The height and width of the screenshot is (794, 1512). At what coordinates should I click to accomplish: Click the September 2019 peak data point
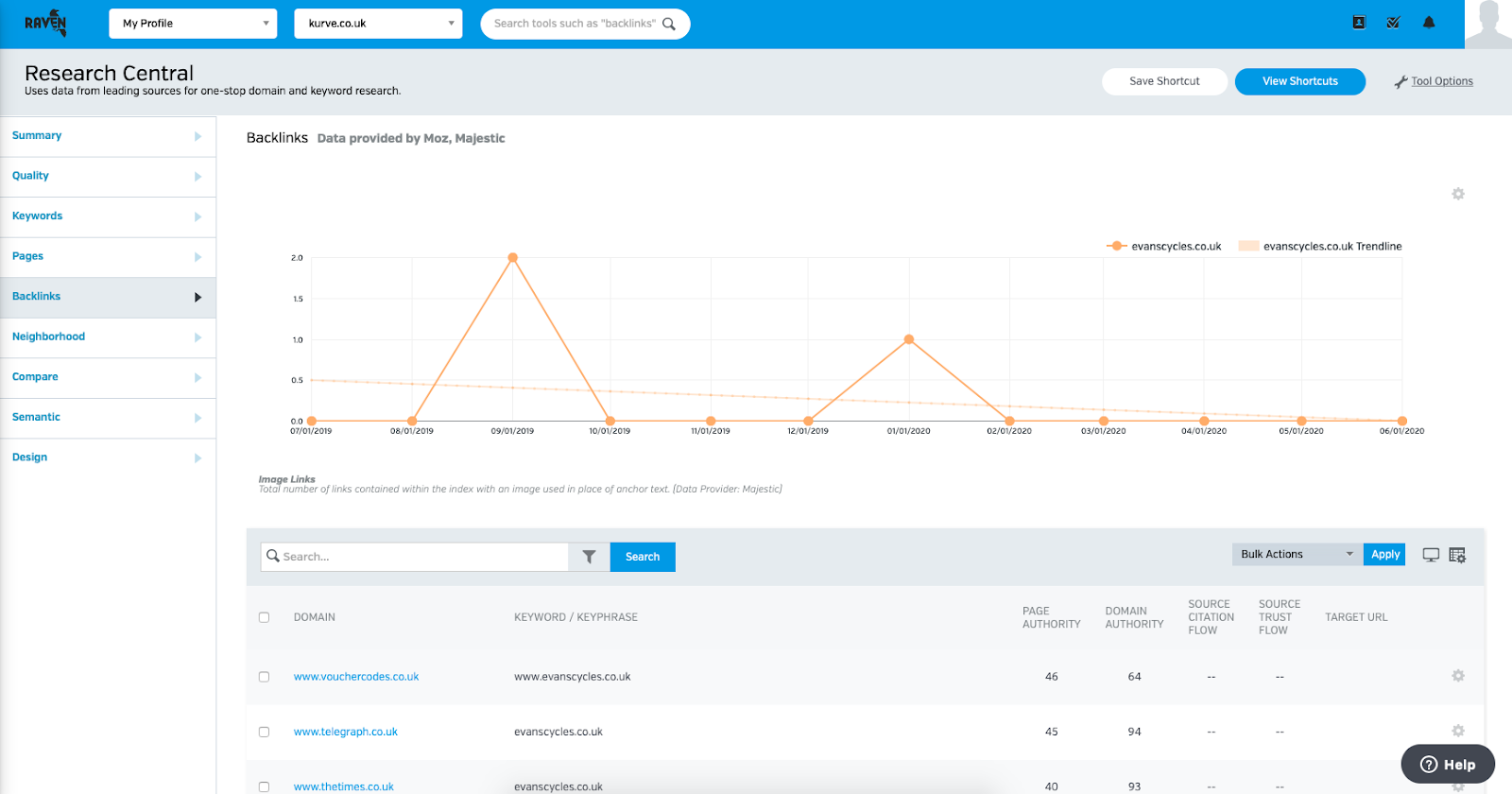(513, 258)
